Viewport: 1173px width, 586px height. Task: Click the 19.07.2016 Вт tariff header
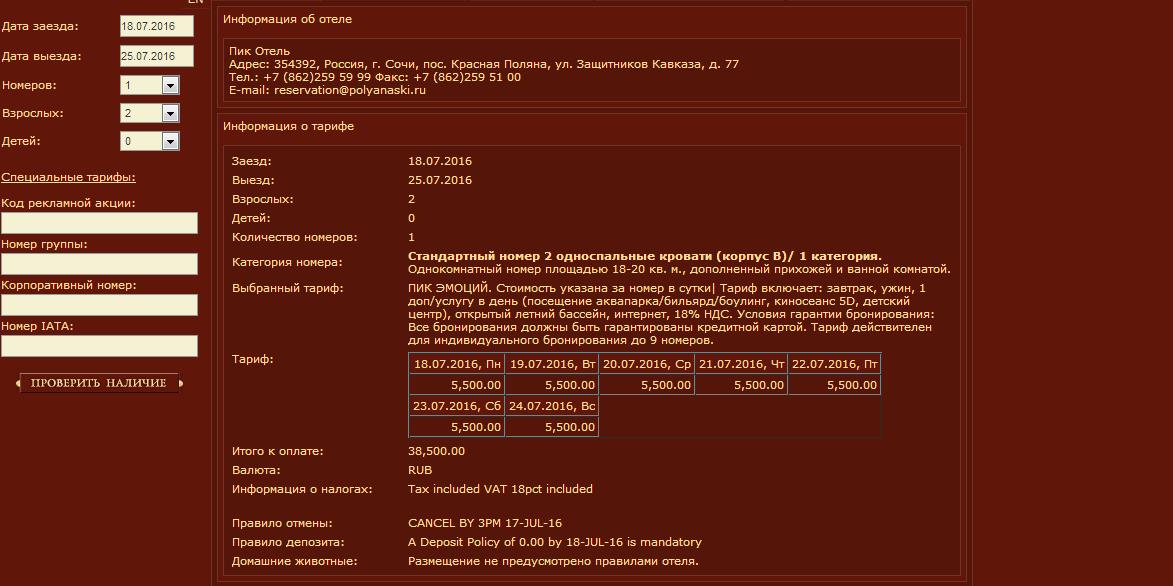pyautogui.click(x=551, y=364)
